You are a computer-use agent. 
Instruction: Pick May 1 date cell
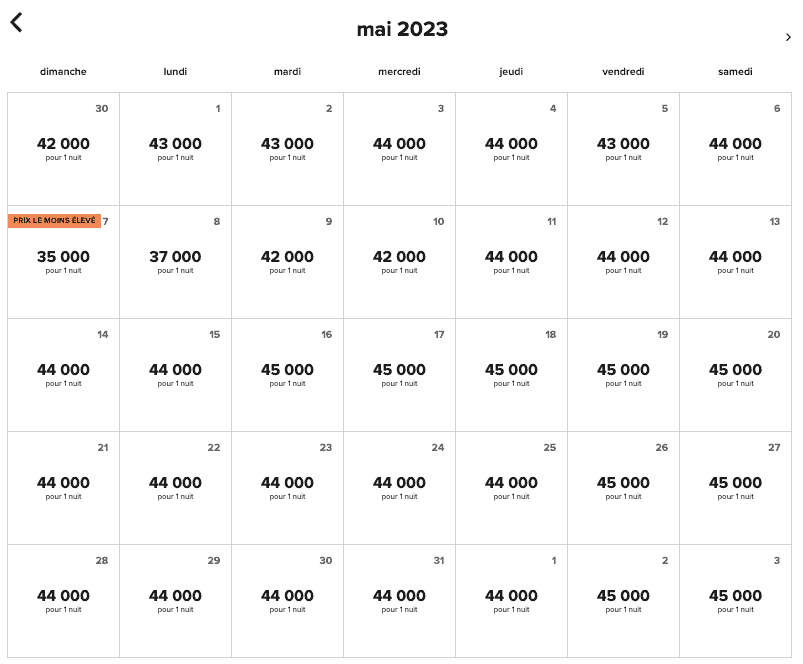point(175,149)
